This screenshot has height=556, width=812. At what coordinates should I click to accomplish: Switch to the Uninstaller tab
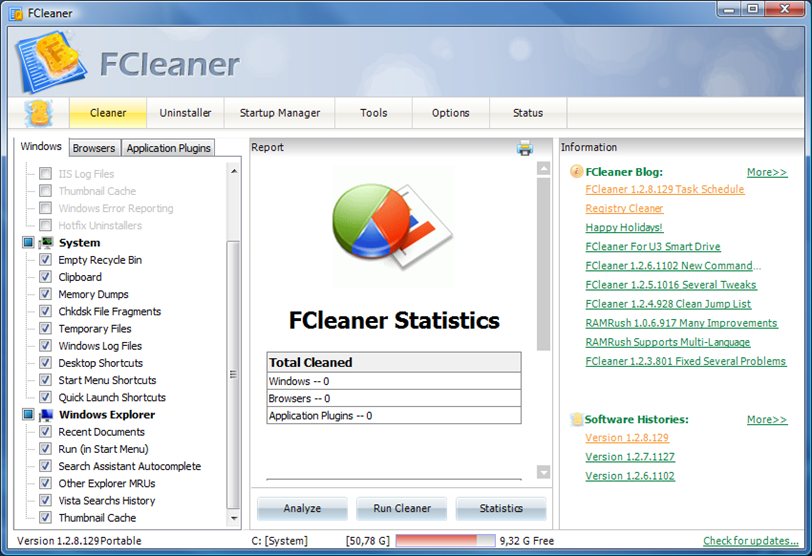point(185,113)
